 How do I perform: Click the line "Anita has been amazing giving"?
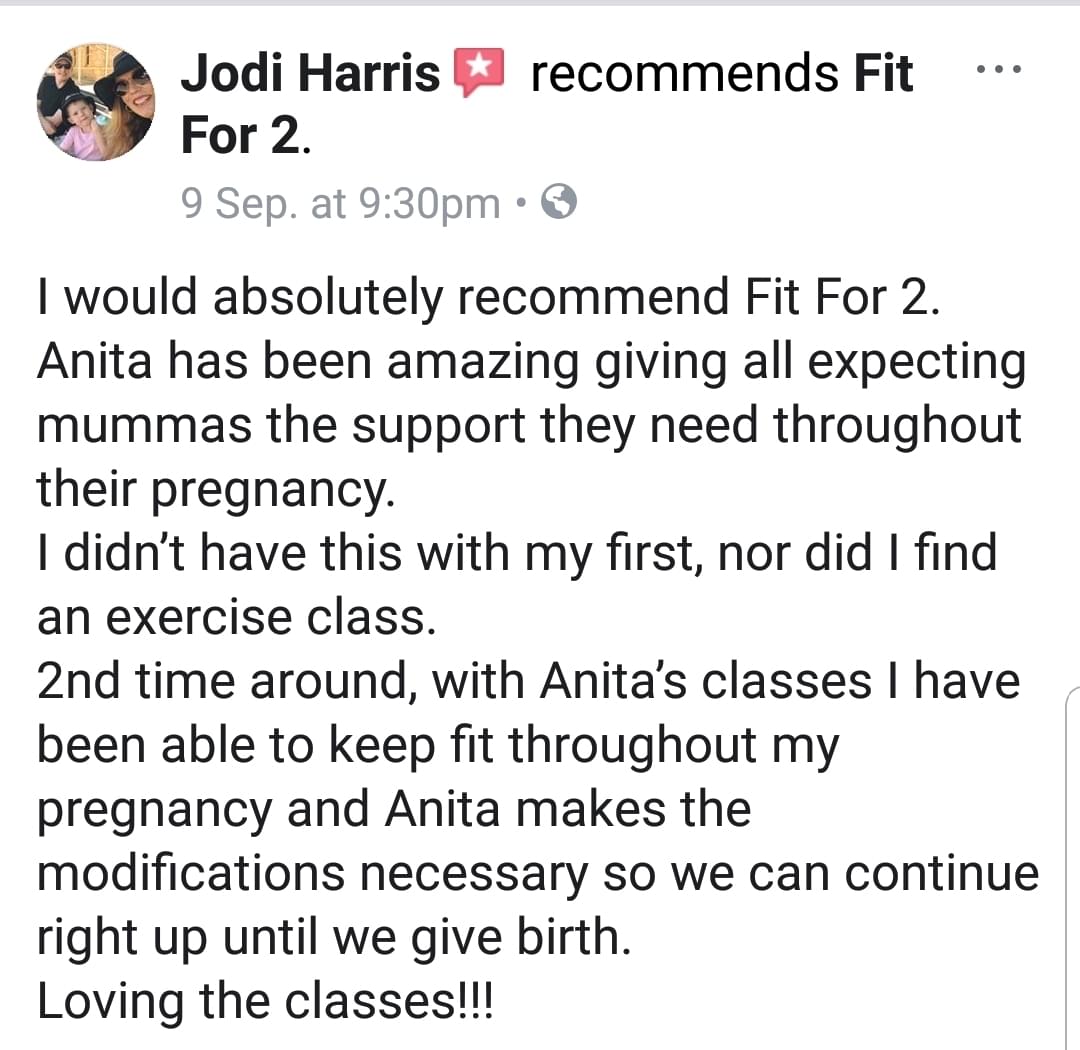531,361
